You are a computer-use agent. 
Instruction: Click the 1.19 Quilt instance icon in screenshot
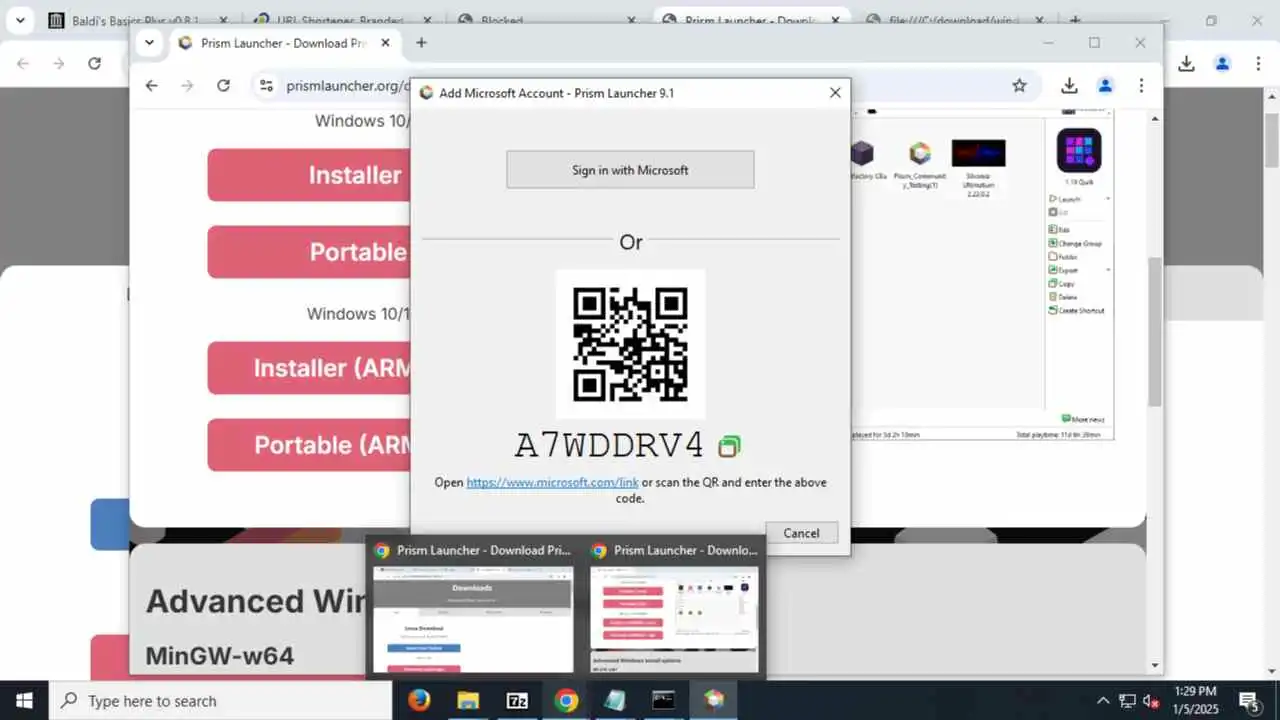pos(1079,151)
